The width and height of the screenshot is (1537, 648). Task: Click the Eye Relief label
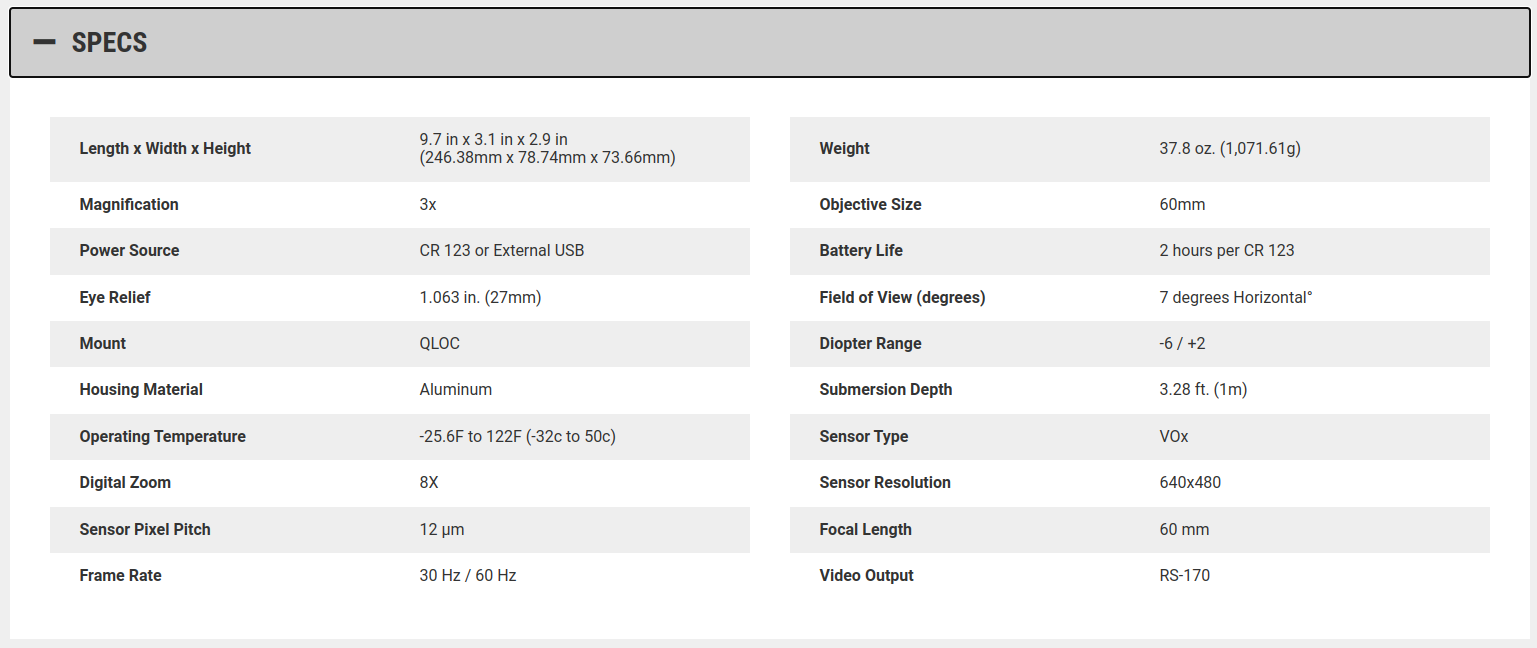point(115,298)
